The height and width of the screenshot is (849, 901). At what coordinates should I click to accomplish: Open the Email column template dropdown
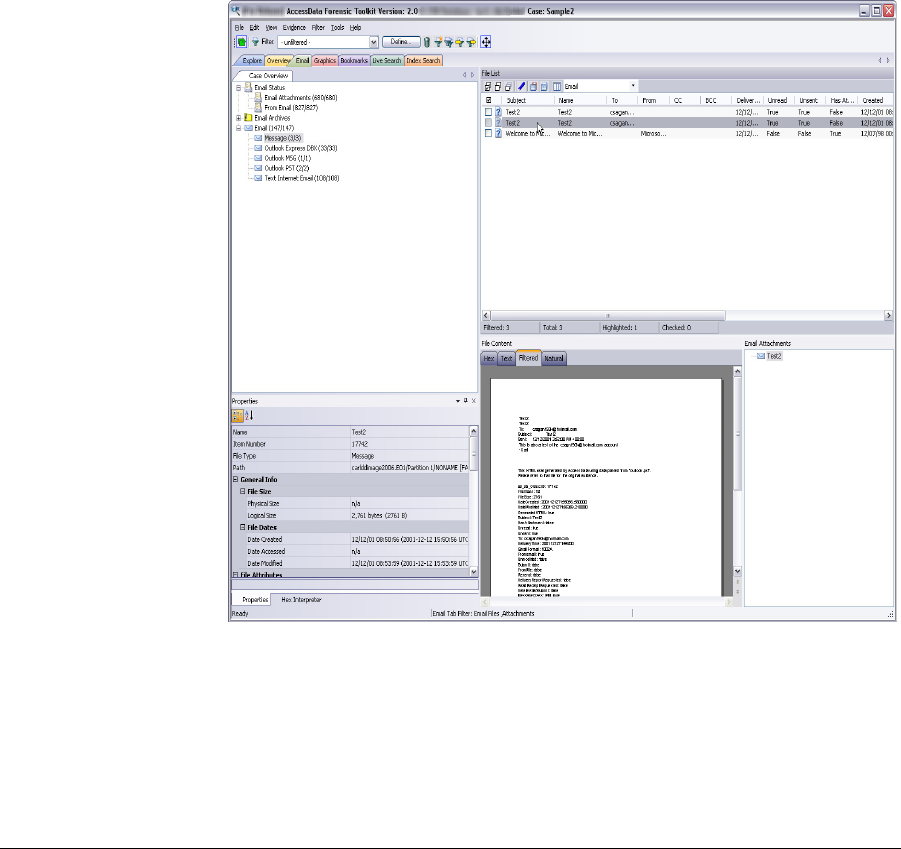633,86
